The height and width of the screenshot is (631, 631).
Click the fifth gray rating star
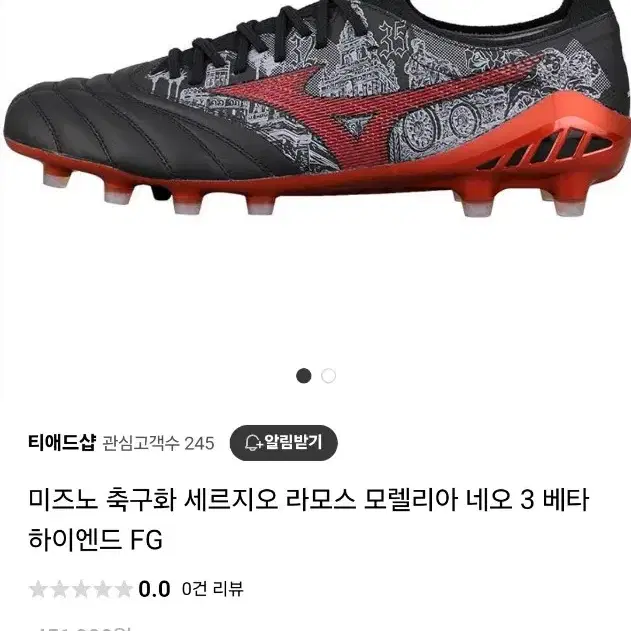click(124, 589)
